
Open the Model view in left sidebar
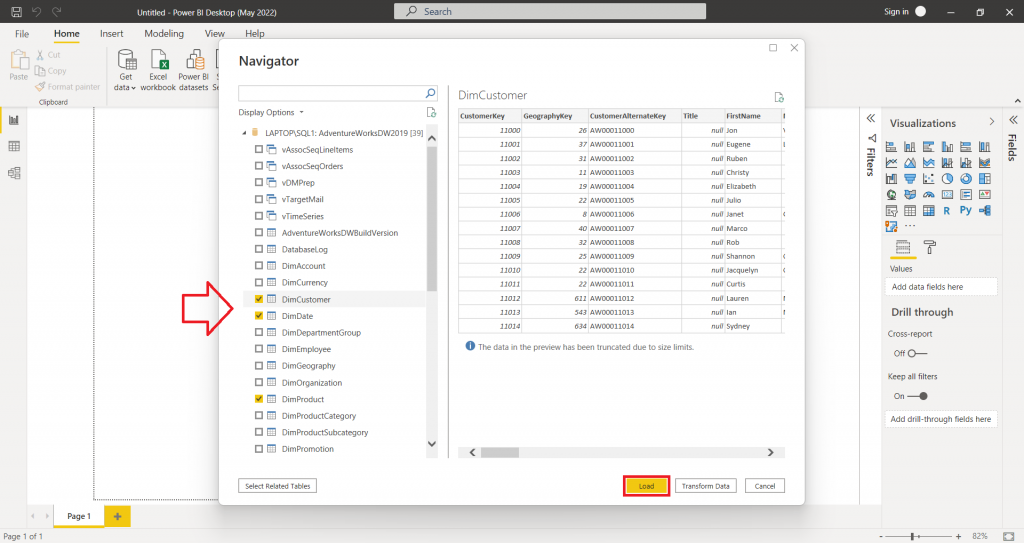pyautogui.click(x=14, y=173)
